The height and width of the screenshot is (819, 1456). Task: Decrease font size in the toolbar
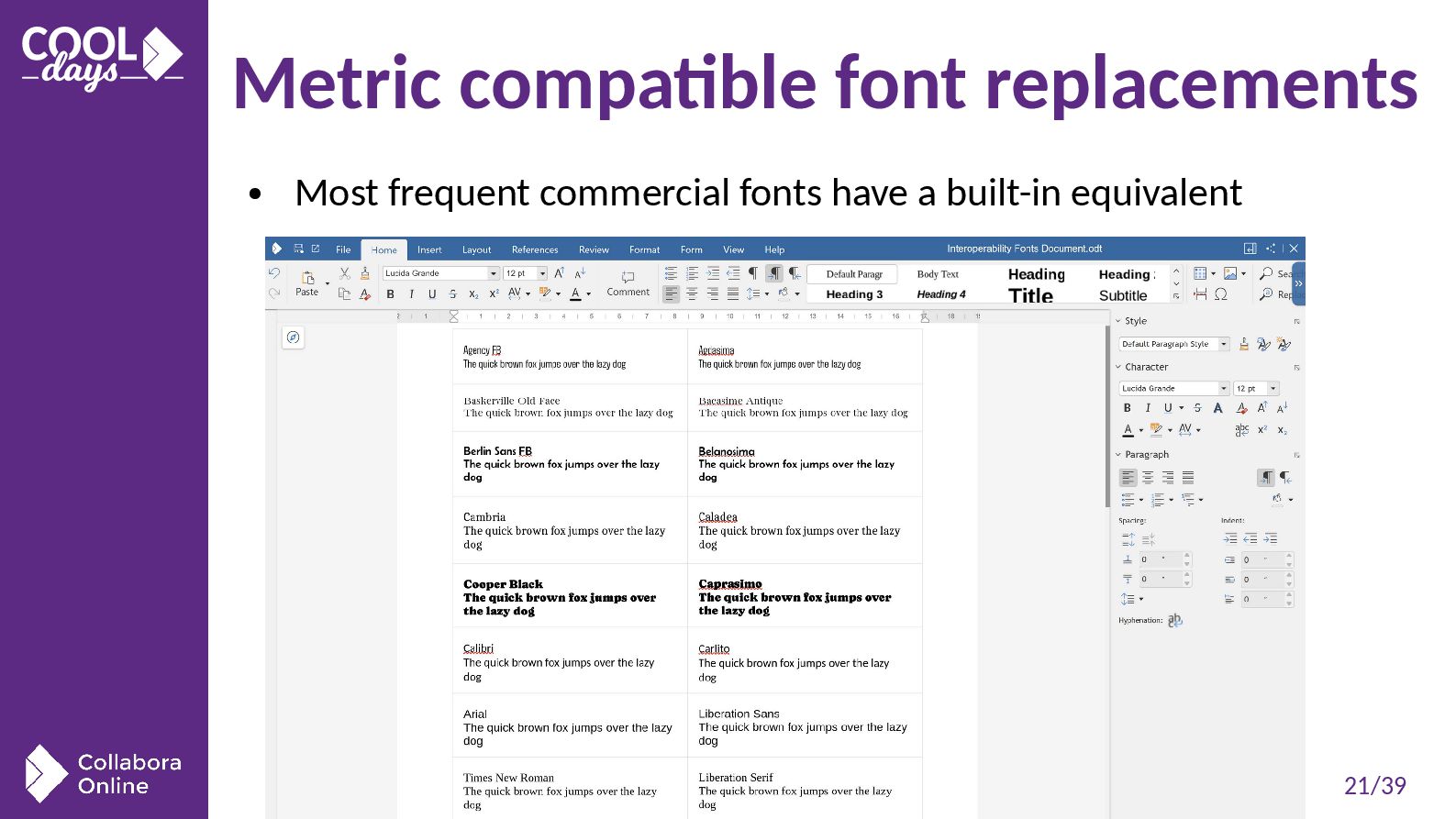pos(580,273)
